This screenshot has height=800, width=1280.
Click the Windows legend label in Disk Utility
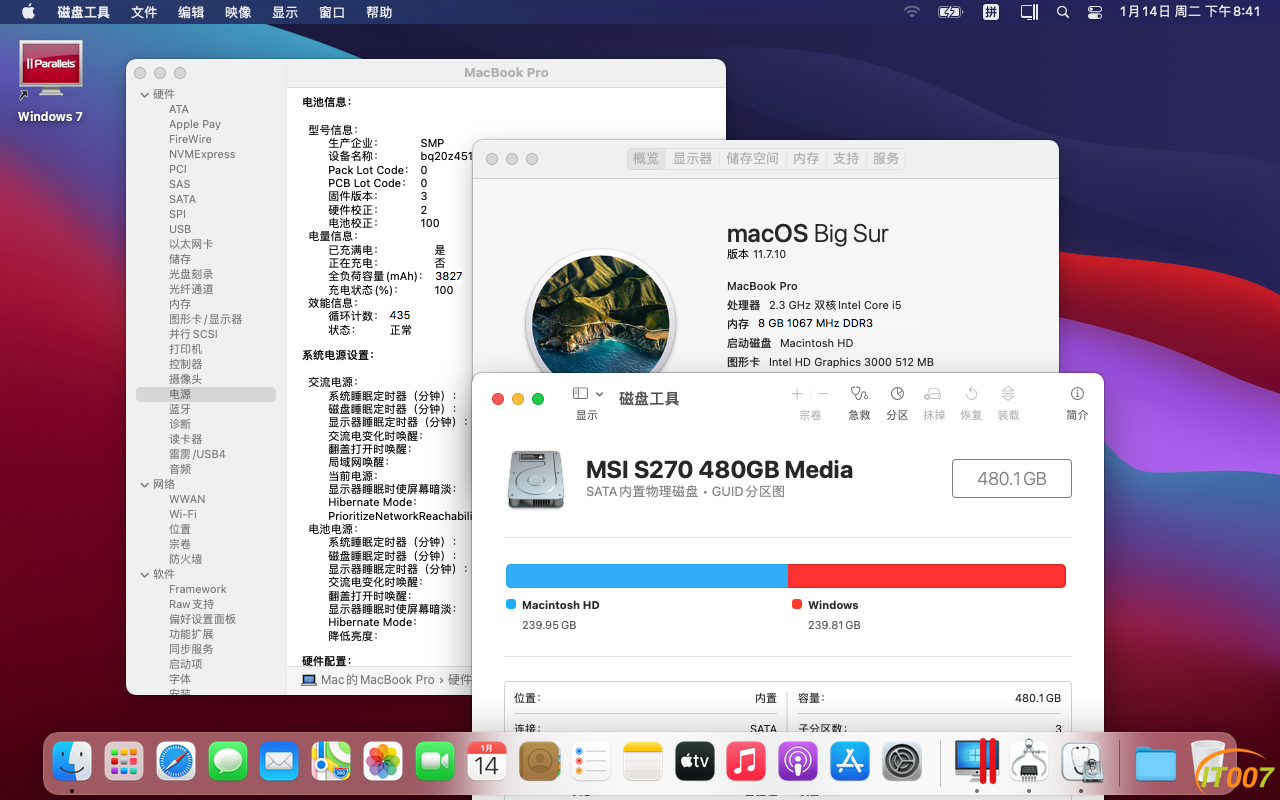tap(833, 605)
